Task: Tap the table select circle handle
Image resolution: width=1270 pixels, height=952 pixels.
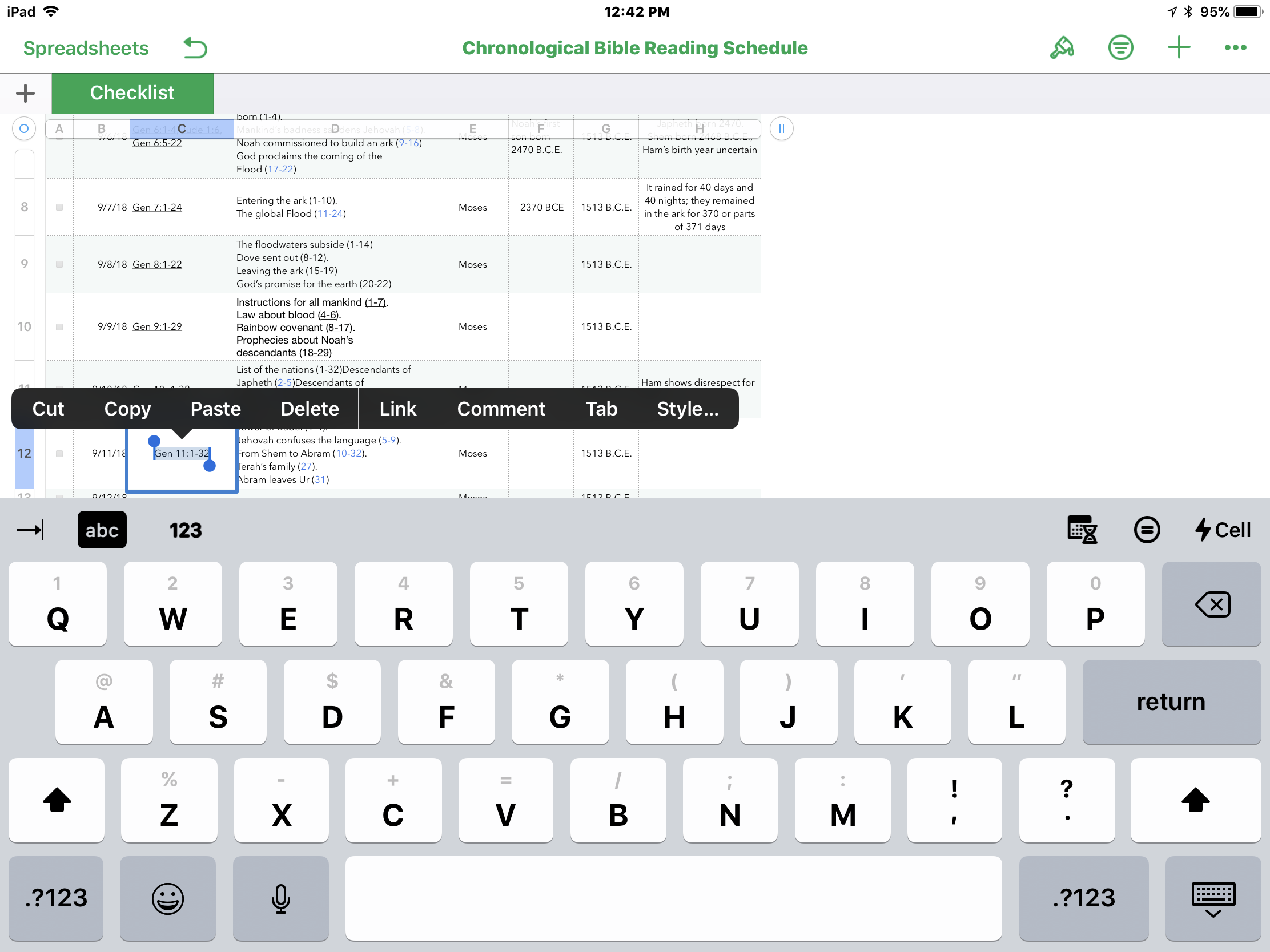Action: 24,128
